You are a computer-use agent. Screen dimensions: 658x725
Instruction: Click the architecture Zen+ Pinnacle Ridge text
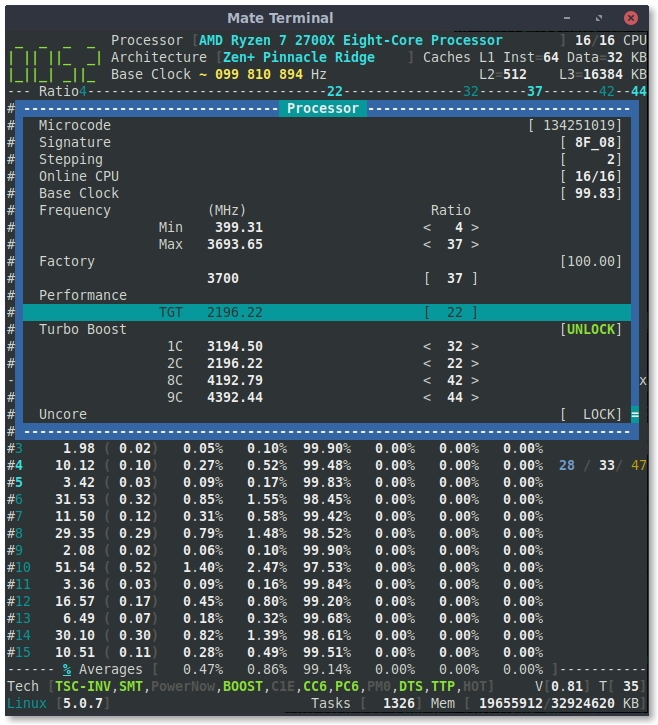click(299, 57)
